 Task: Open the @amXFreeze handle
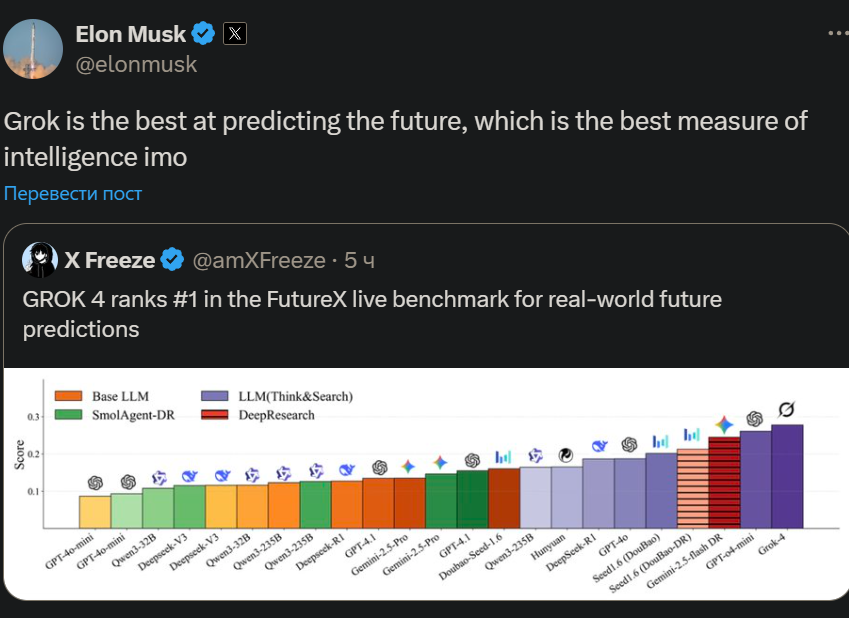pyautogui.click(x=259, y=260)
